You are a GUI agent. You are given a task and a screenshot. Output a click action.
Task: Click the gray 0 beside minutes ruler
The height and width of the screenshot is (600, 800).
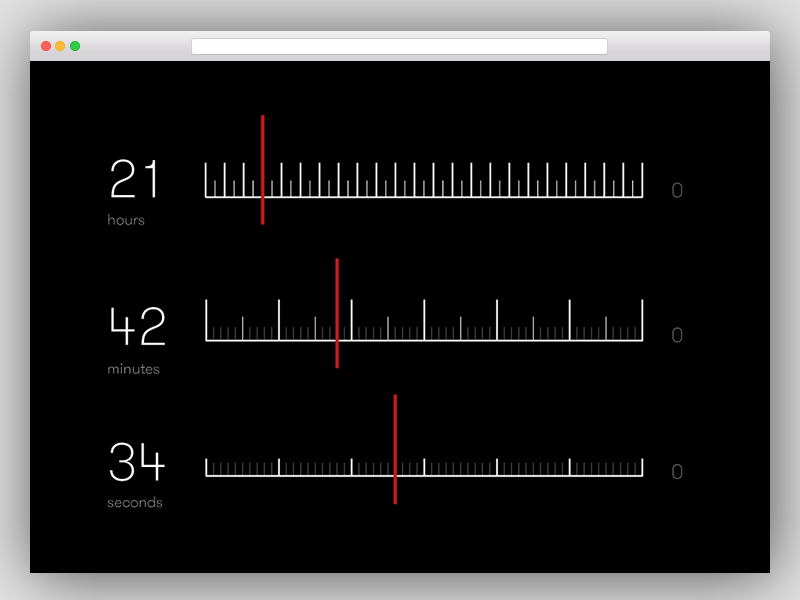coord(677,335)
